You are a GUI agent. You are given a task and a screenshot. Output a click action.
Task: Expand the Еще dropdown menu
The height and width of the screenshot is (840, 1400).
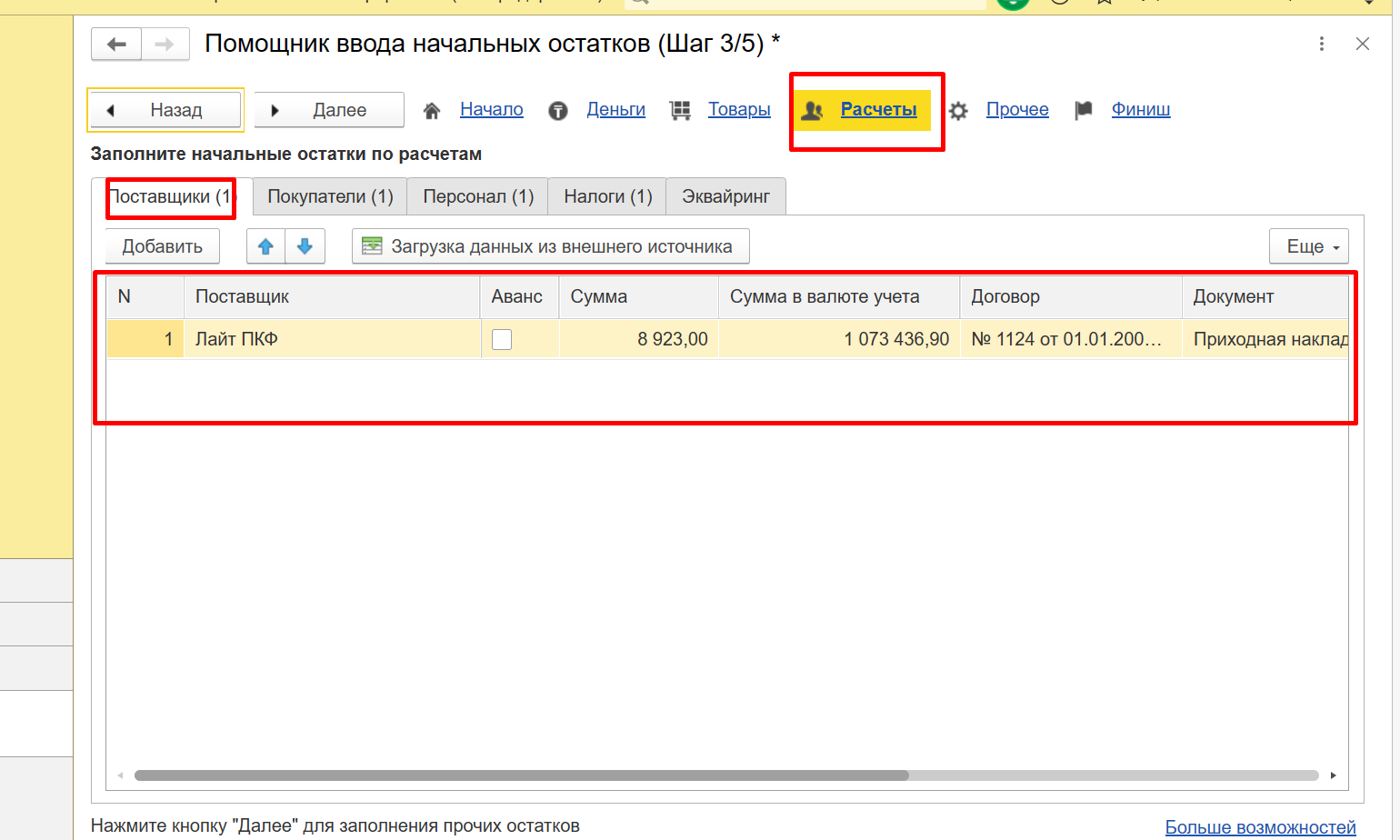coord(1308,246)
